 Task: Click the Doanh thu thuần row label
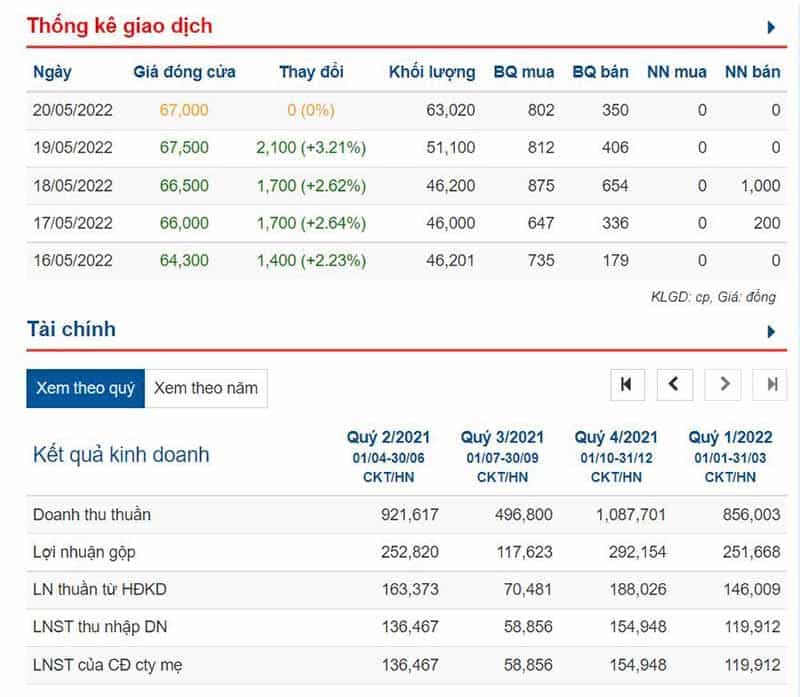92,515
